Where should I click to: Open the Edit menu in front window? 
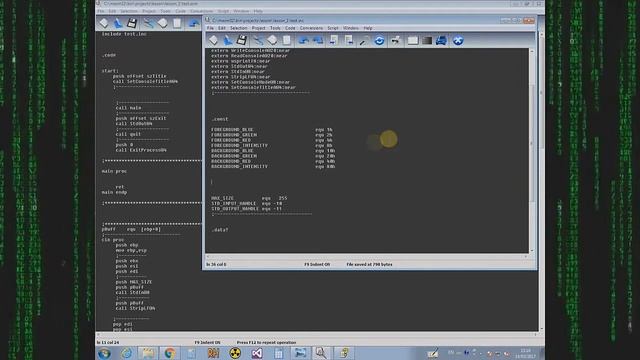pos(222,28)
